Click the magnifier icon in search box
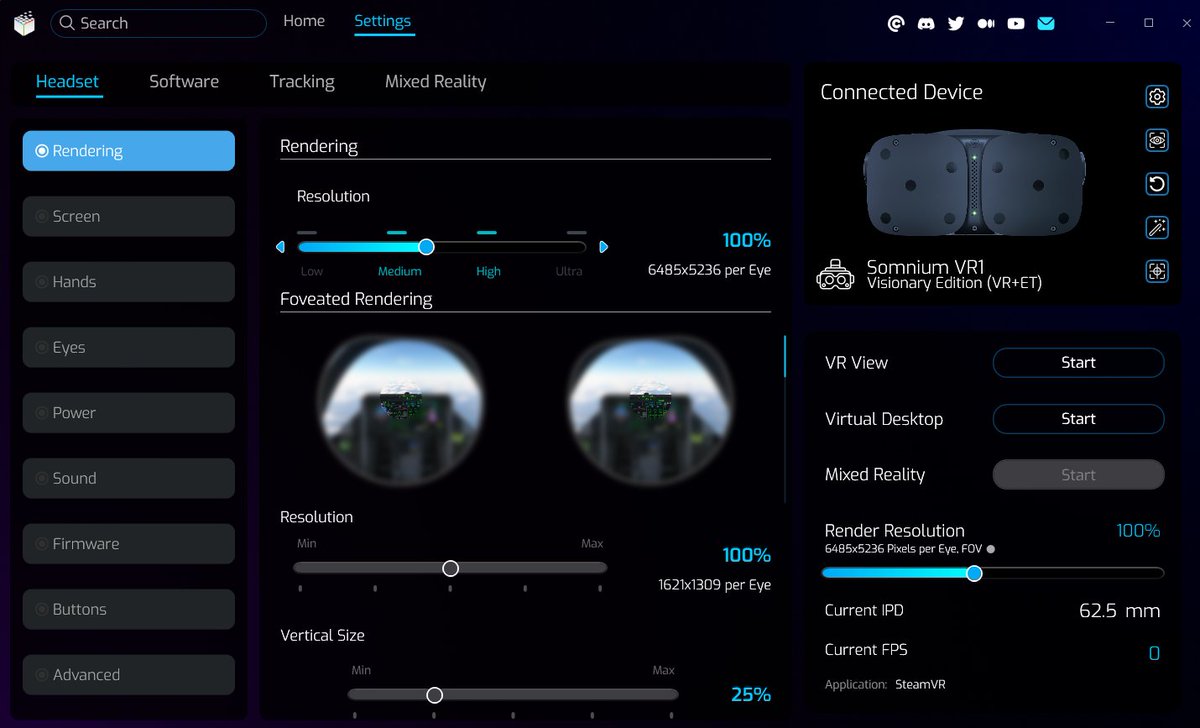 coord(67,23)
